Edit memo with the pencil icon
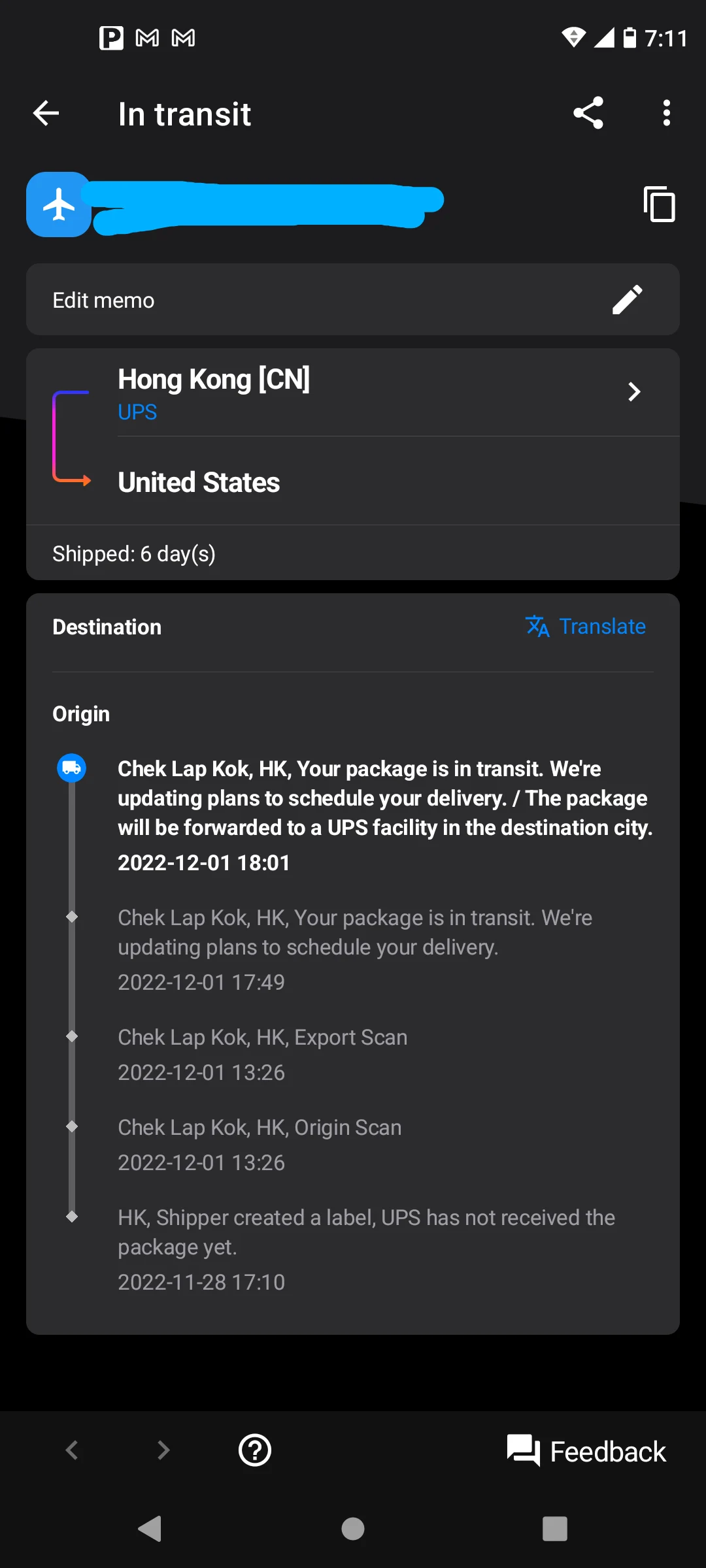This screenshot has height=1568, width=706. (x=627, y=300)
